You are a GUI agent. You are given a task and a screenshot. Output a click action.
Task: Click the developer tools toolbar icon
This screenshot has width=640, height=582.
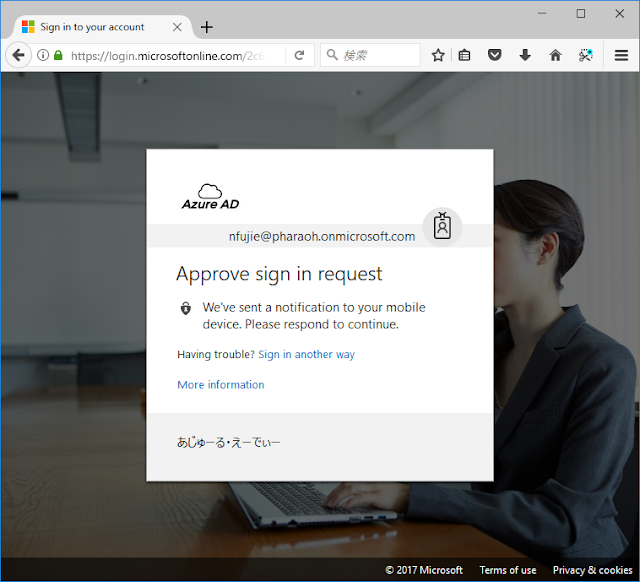click(x=586, y=55)
